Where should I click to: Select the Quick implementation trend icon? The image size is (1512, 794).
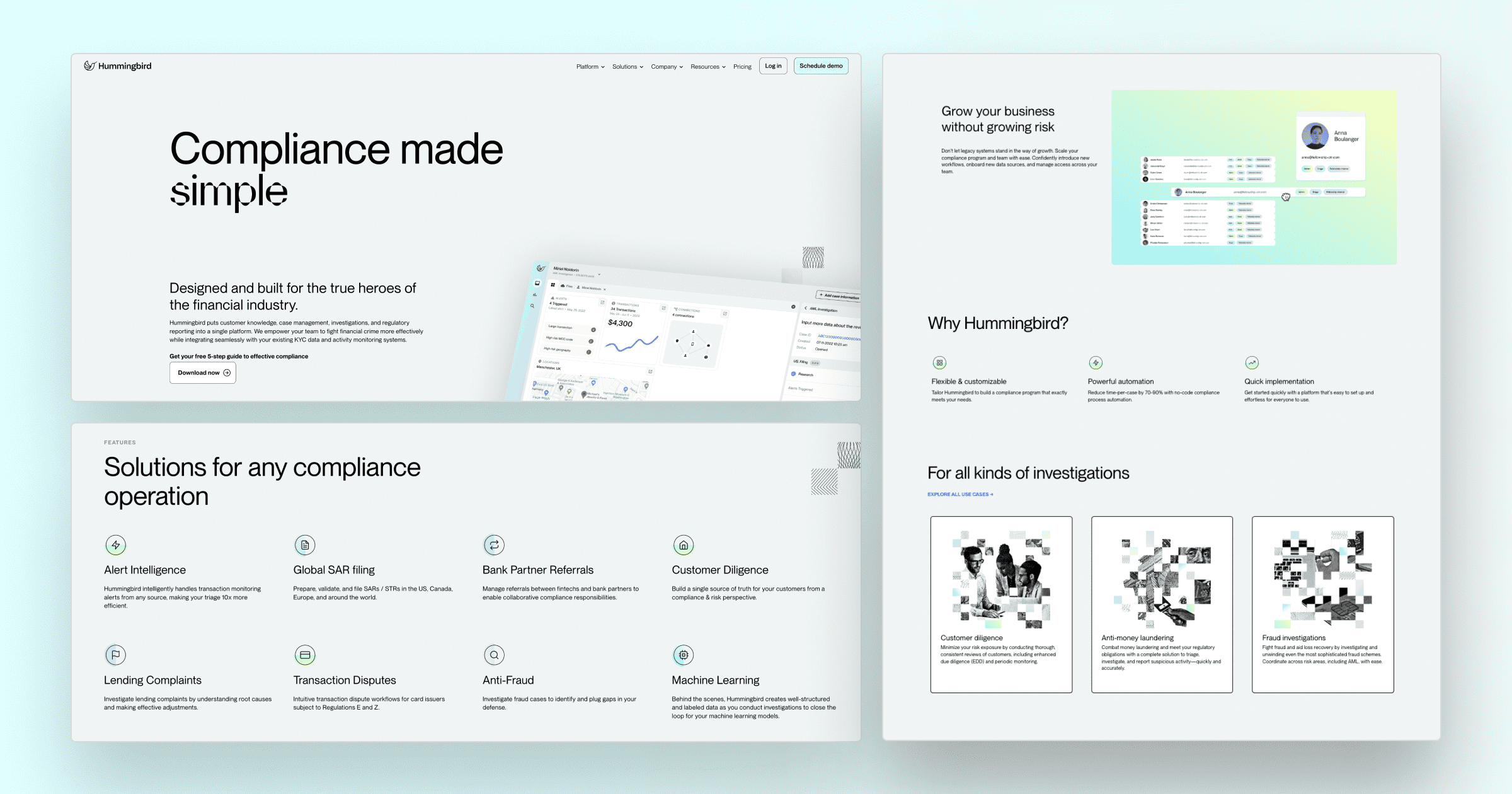[1252, 362]
